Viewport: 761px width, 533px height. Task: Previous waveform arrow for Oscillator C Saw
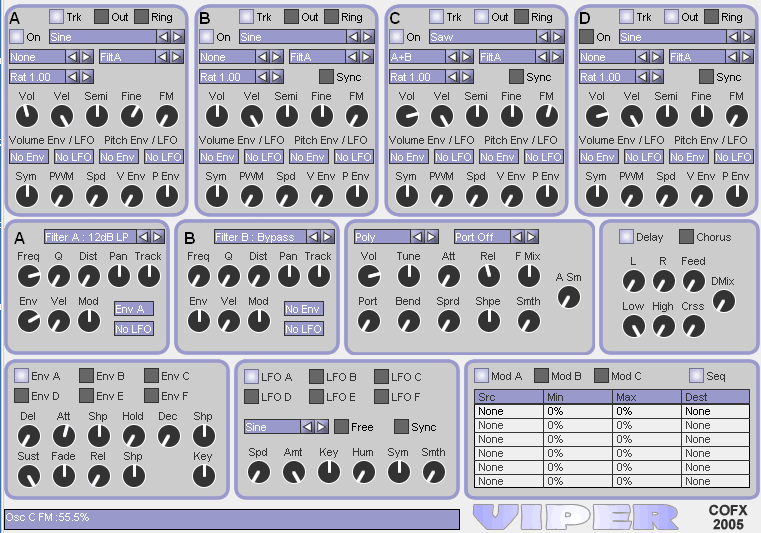pyautogui.click(x=544, y=37)
